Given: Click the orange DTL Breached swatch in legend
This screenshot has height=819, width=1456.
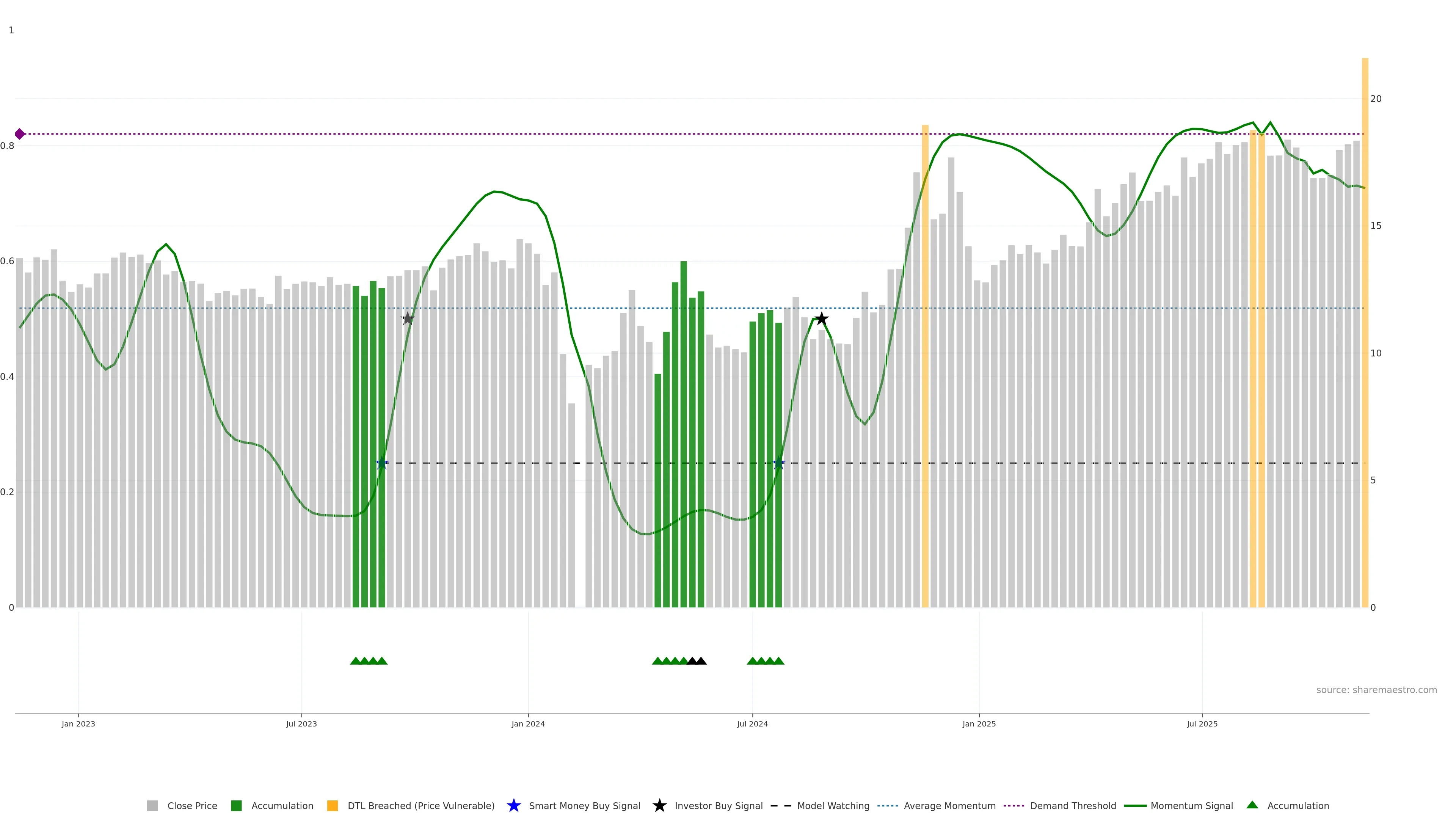Looking at the screenshot, I should pyautogui.click(x=333, y=805).
